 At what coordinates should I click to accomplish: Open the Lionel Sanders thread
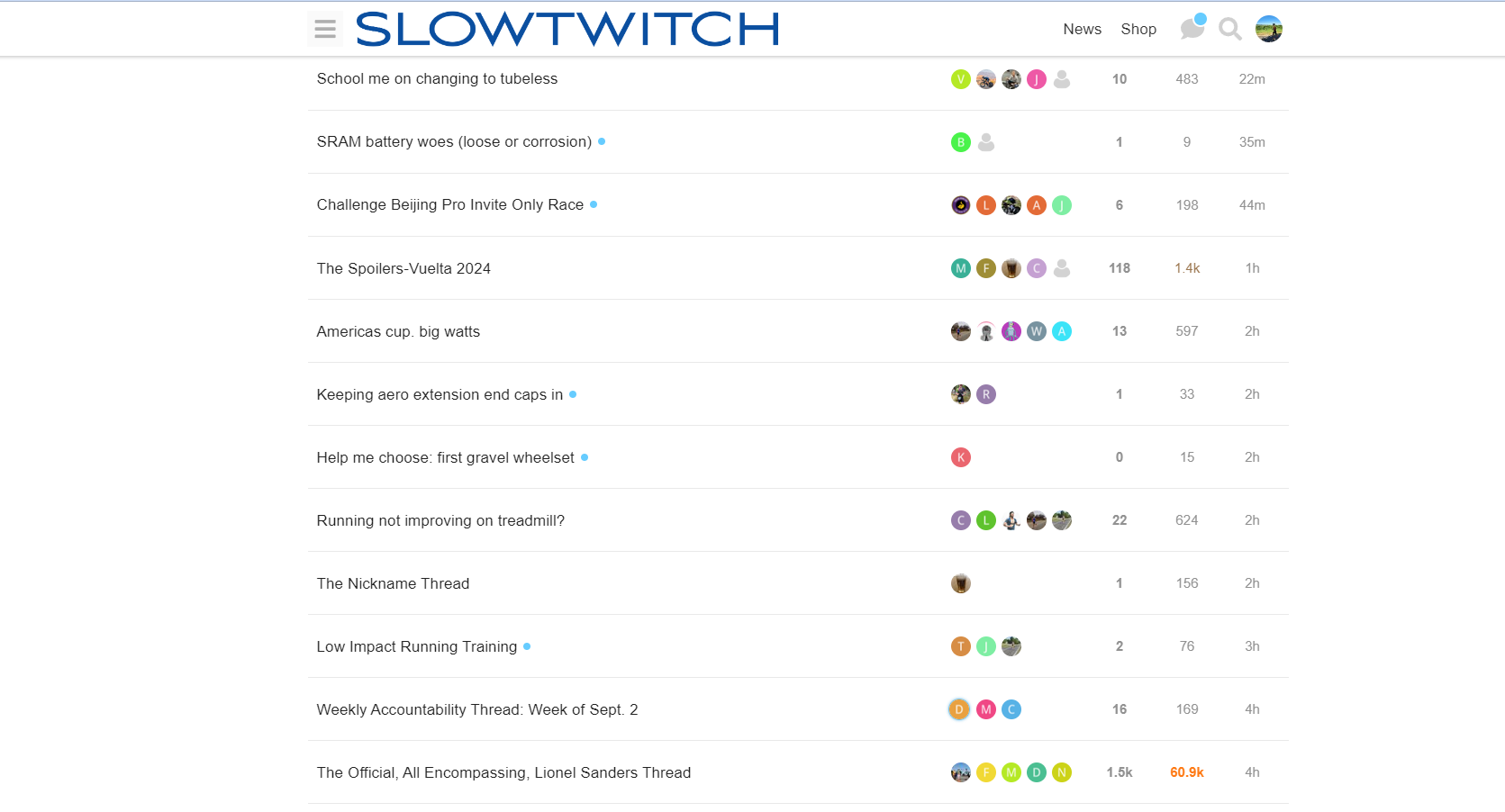(503, 772)
